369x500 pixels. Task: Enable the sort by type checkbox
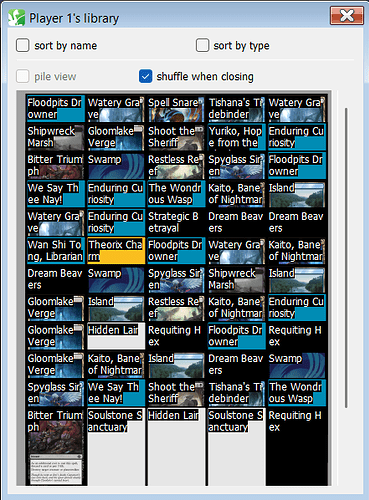(x=202, y=45)
